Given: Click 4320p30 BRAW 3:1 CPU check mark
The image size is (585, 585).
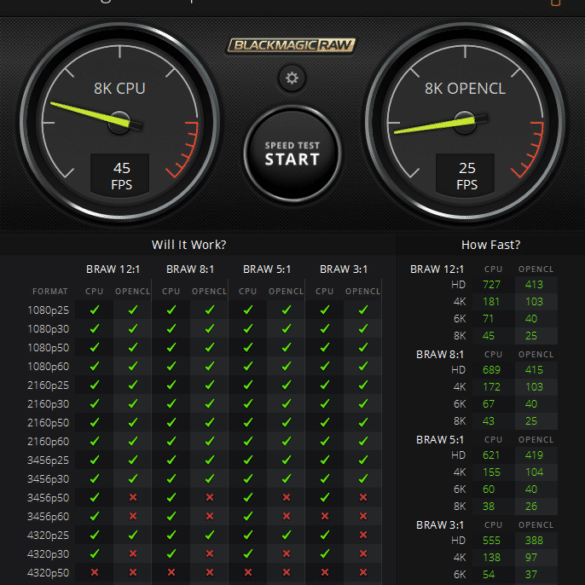Looking at the screenshot, I should [x=325, y=554].
